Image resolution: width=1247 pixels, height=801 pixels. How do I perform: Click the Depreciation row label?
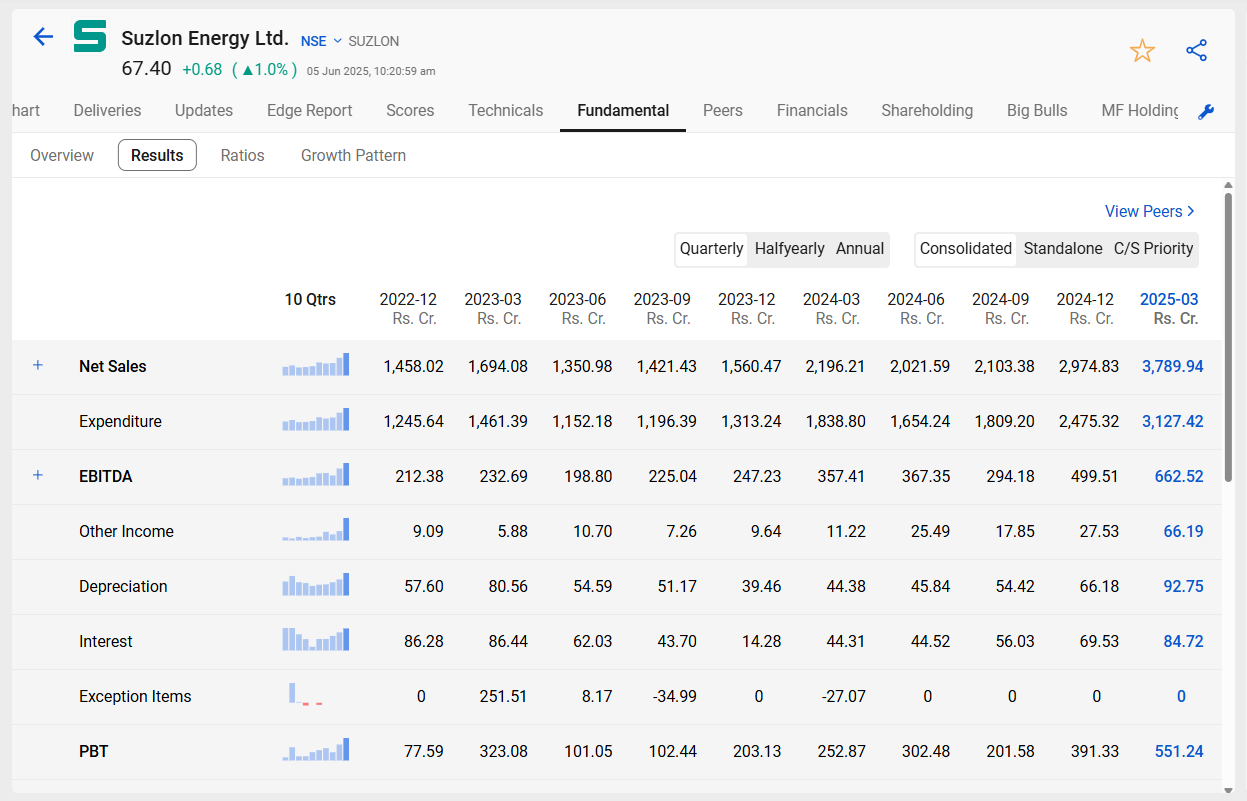click(x=123, y=586)
